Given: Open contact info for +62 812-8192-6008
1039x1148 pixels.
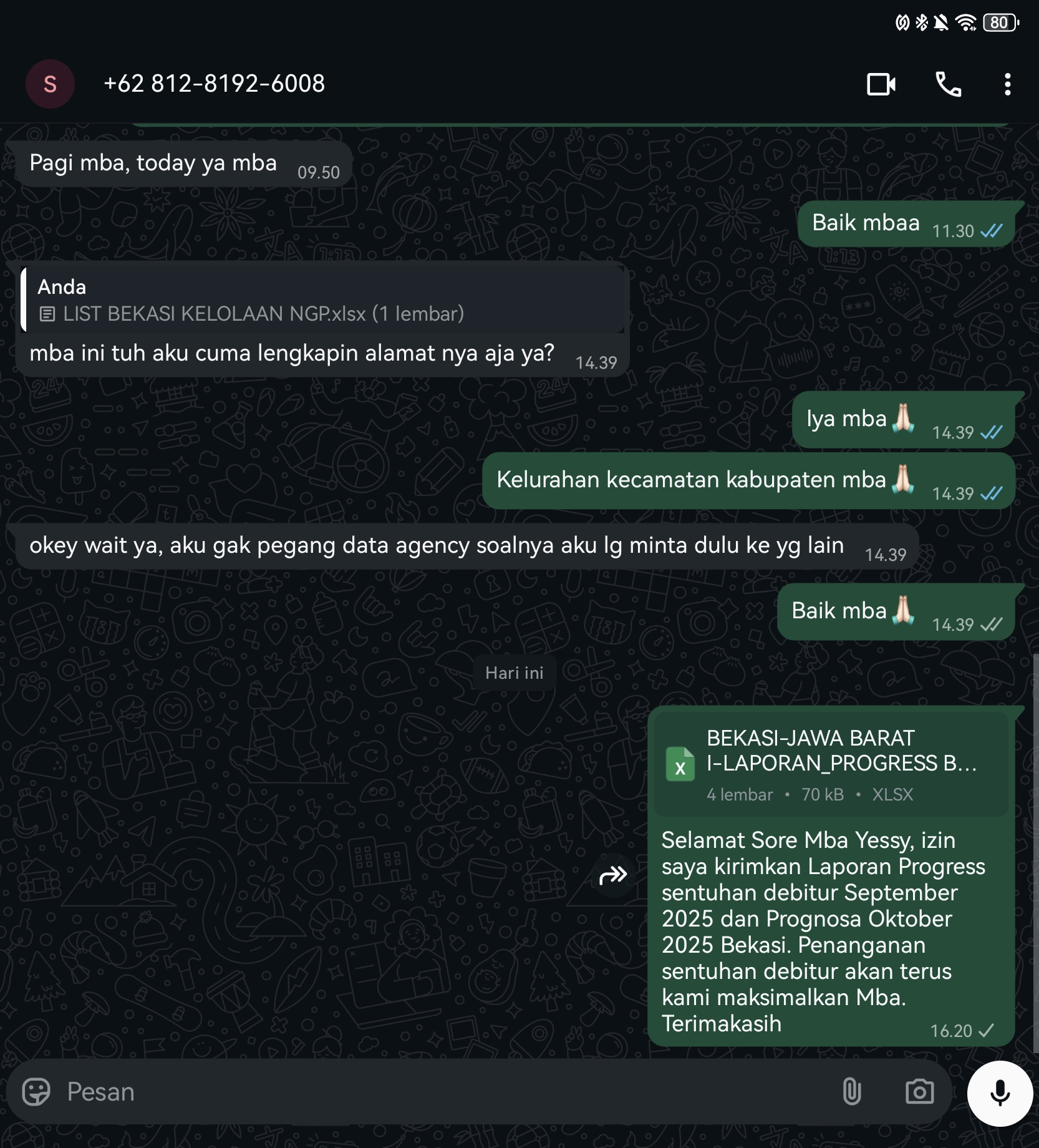Looking at the screenshot, I should (x=214, y=84).
